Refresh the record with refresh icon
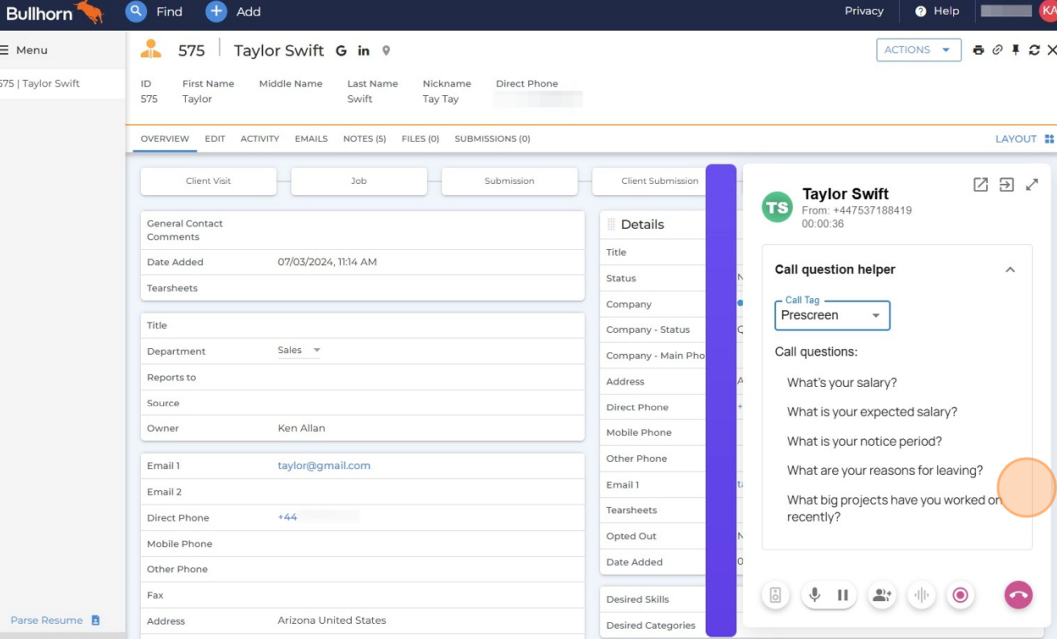Screen dimensions: 1057x639 tap(1034, 50)
